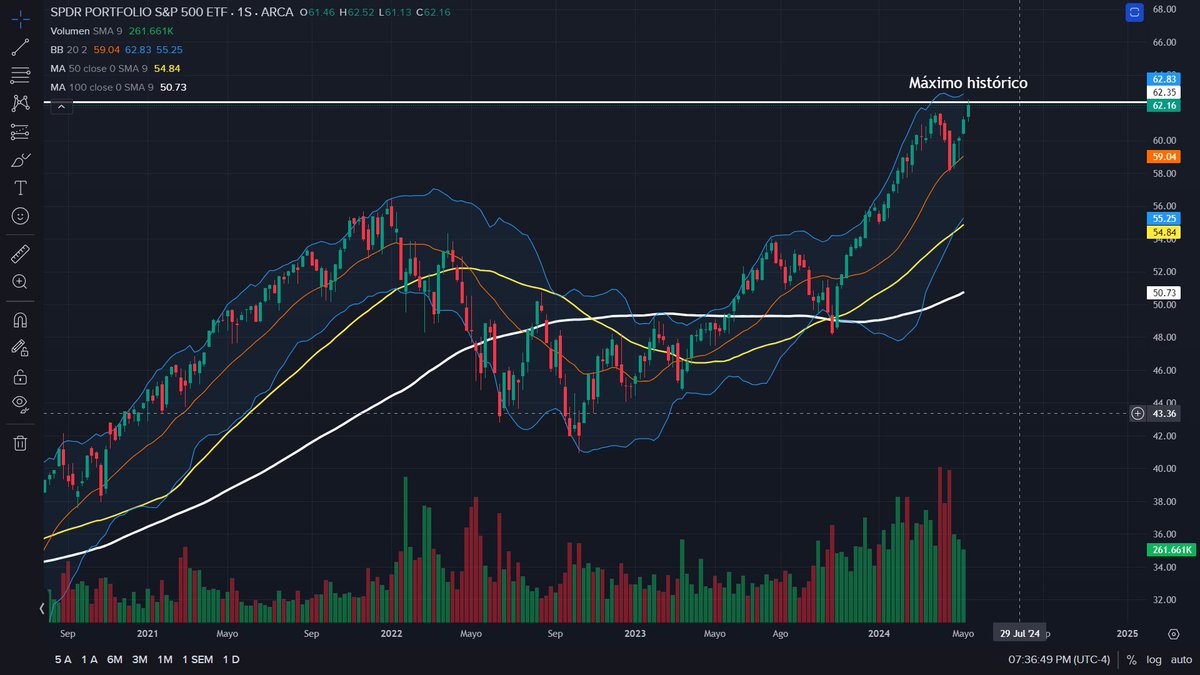Toggle lock all drawing tools padlock

[x=20, y=377]
